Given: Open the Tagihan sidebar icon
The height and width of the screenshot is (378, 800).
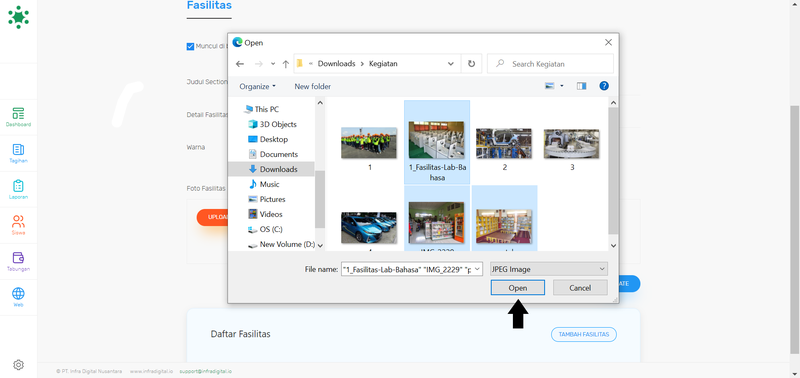Looking at the screenshot, I should 18,153.
